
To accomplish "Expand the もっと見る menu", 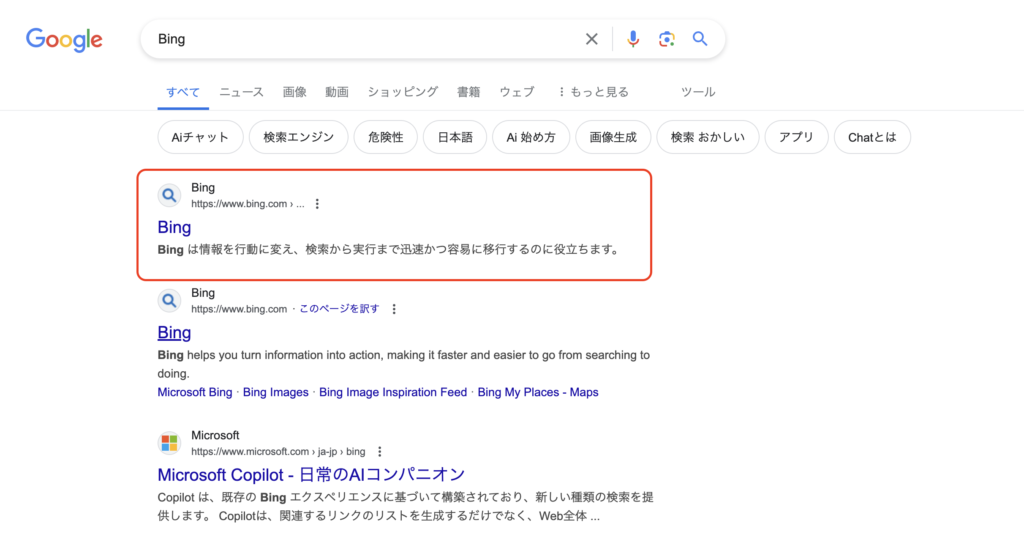I will pyautogui.click(x=593, y=92).
